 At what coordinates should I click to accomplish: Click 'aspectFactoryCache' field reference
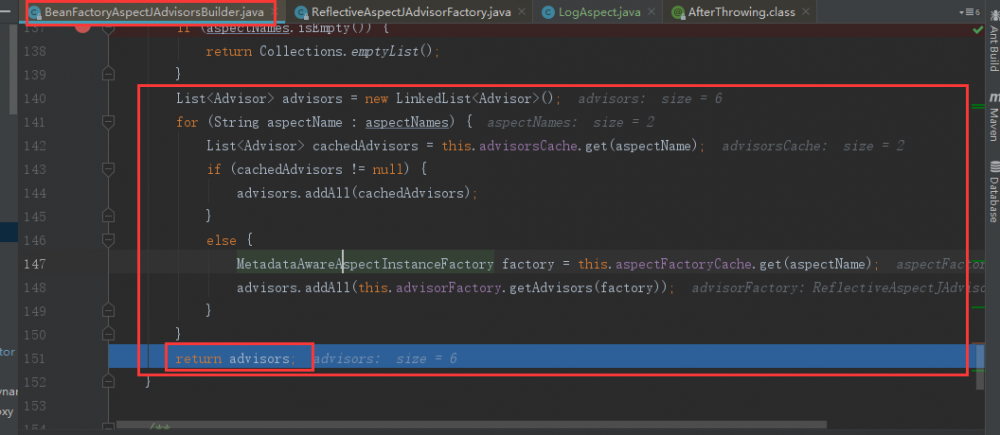coord(684,263)
